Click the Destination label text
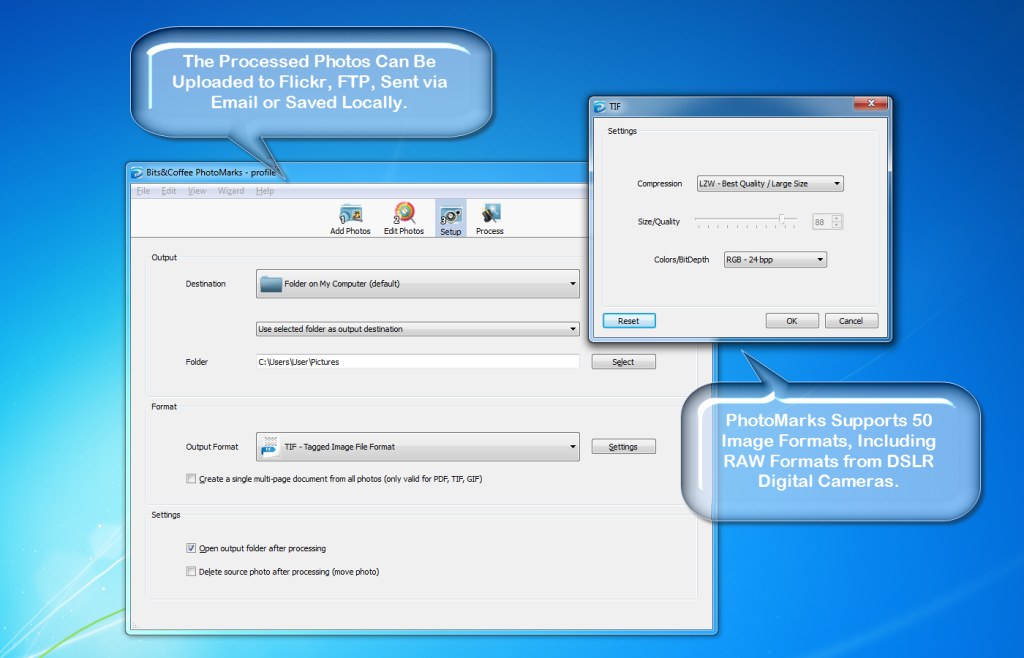This screenshot has width=1024, height=658. pyautogui.click(x=205, y=284)
